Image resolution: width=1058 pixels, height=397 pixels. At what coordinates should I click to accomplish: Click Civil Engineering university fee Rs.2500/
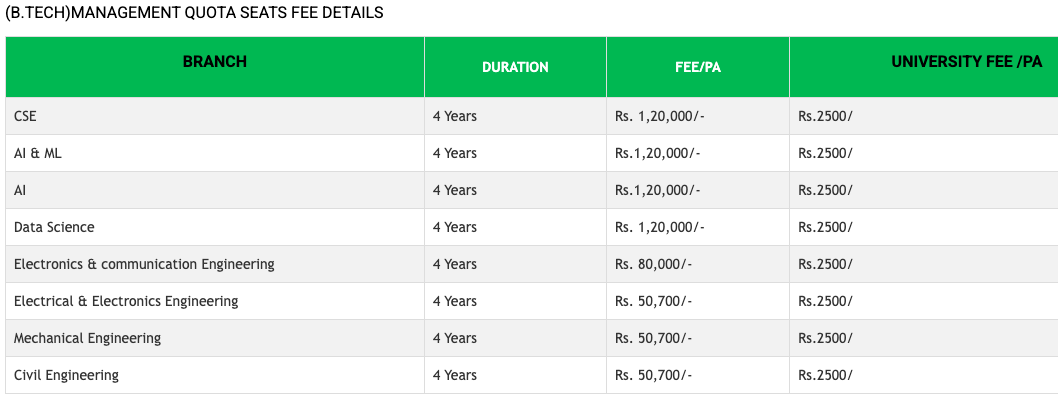coord(924,375)
